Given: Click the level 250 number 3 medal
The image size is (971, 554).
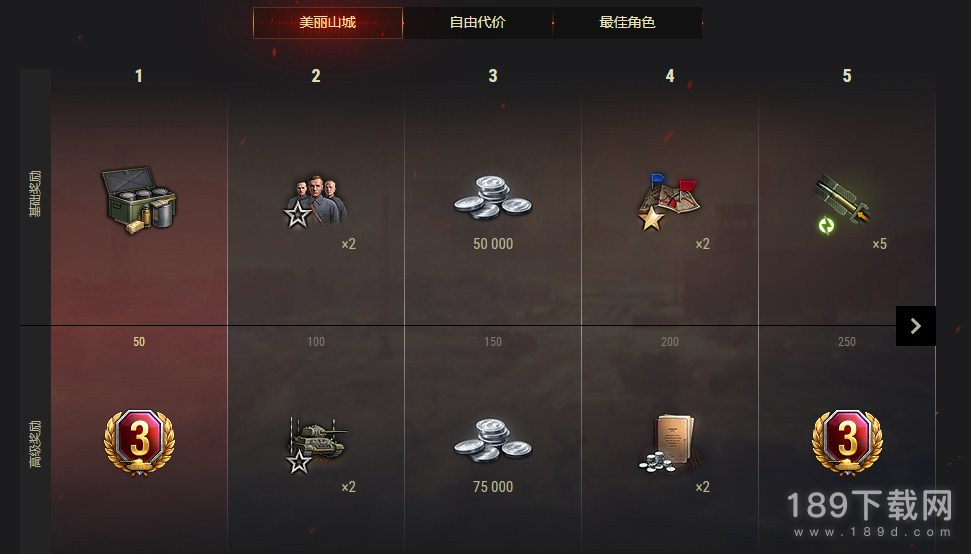Looking at the screenshot, I should [847, 442].
